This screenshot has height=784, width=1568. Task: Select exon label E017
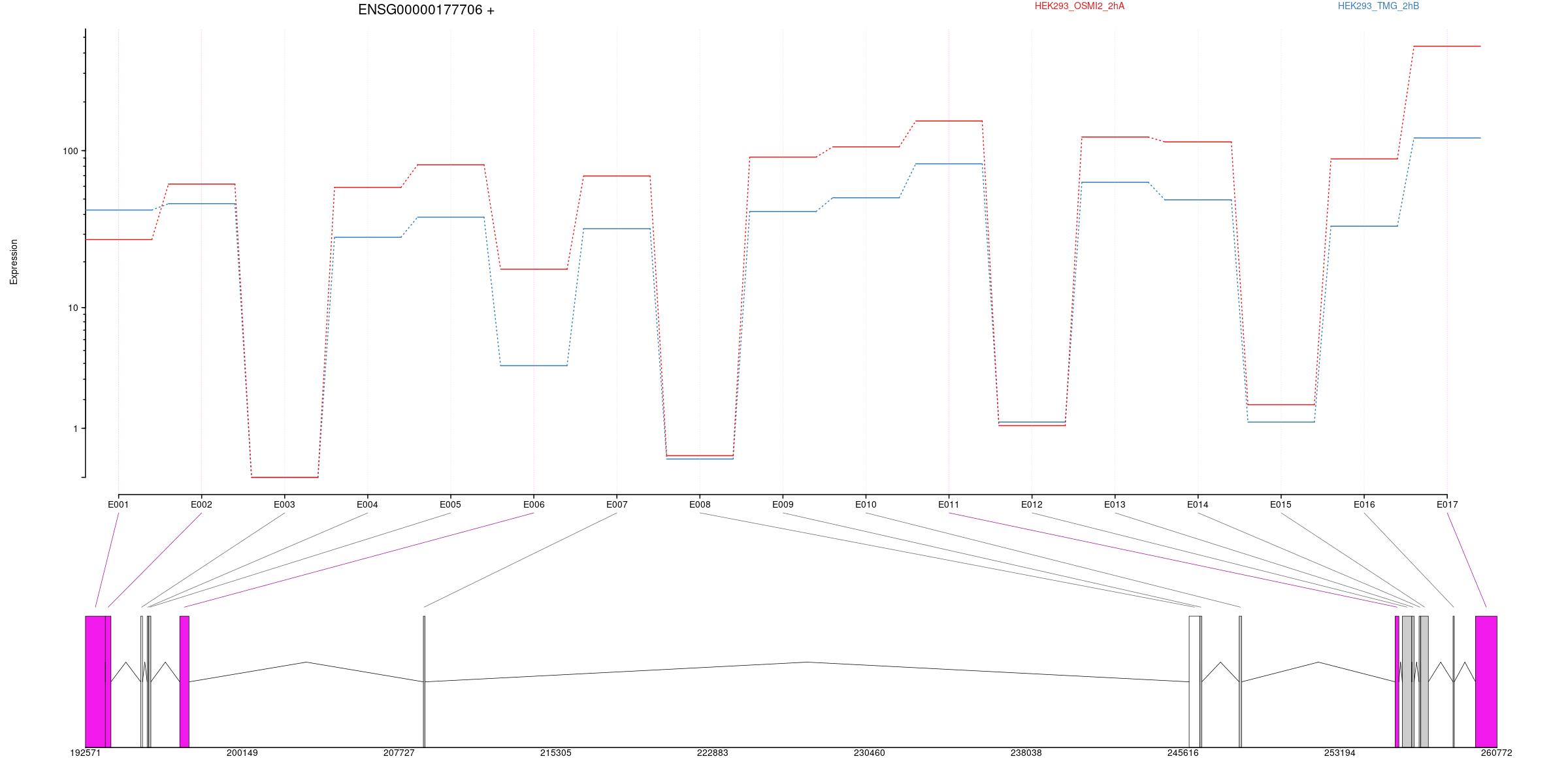pyautogui.click(x=1447, y=504)
